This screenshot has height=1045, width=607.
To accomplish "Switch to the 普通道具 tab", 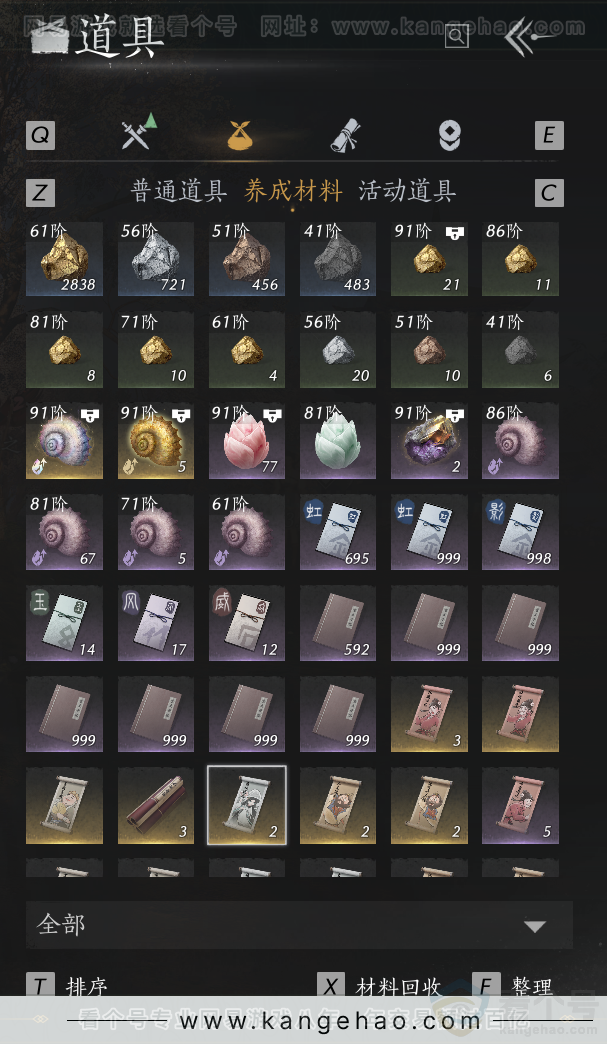I will 178,192.
